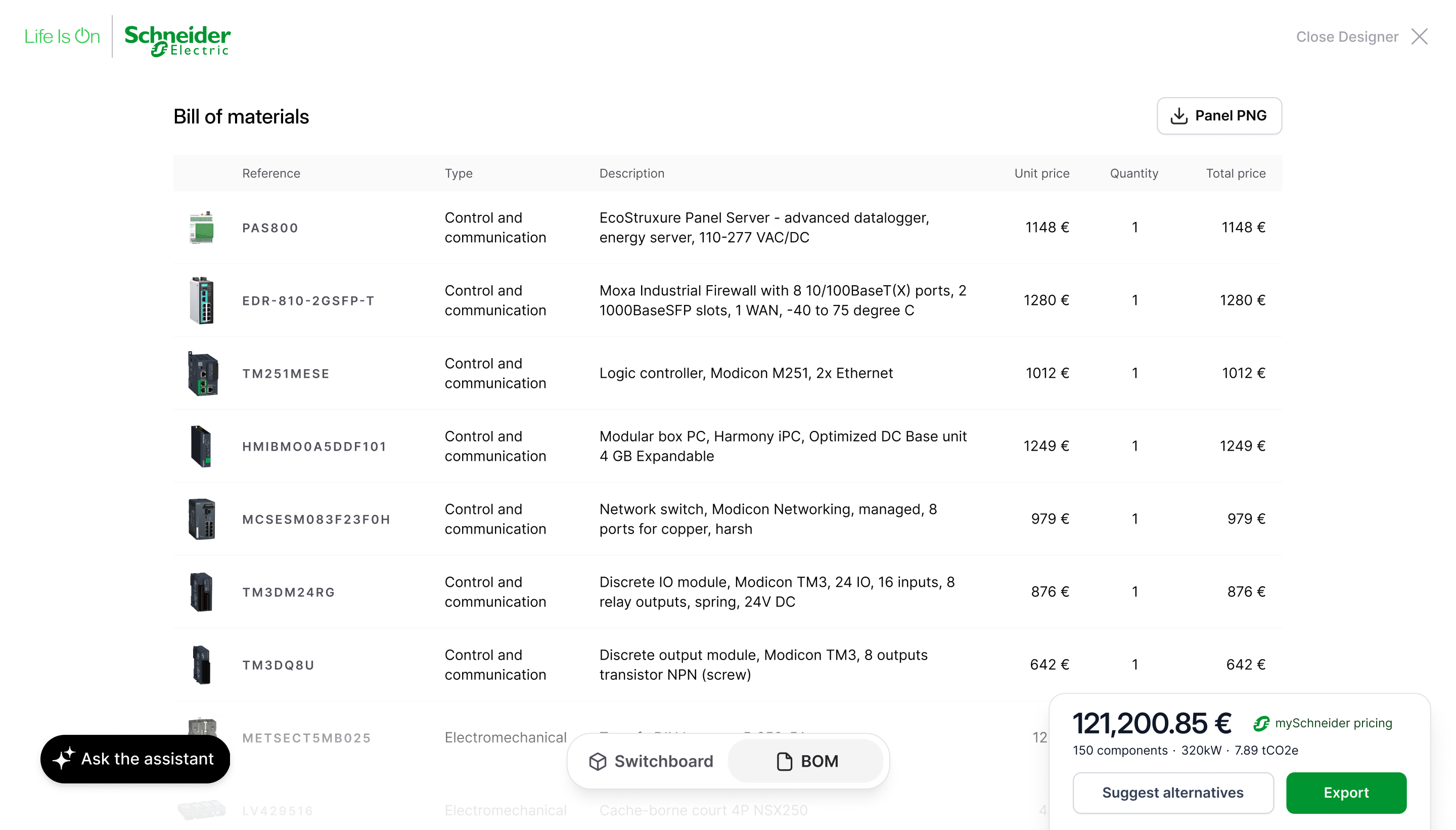The height and width of the screenshot is (830, 1456).
Task: Click Suggest alternatives button
Action: pos(1173,793)
